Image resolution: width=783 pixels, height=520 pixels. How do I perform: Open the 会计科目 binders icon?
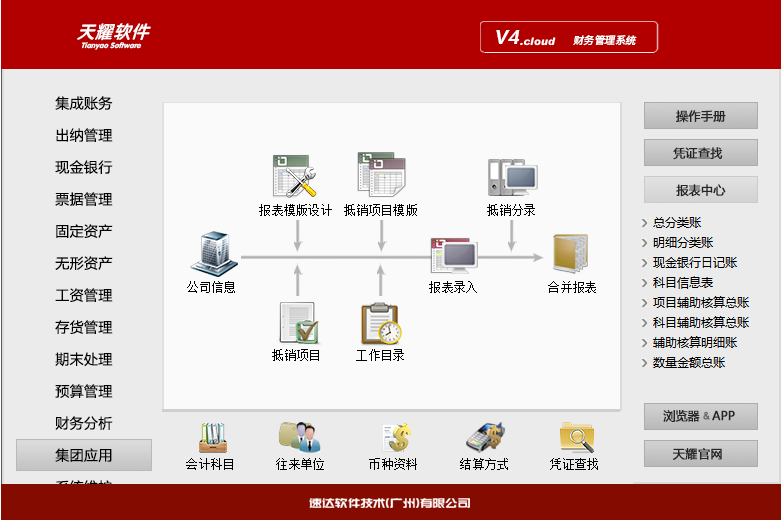(x=213, y=438)
